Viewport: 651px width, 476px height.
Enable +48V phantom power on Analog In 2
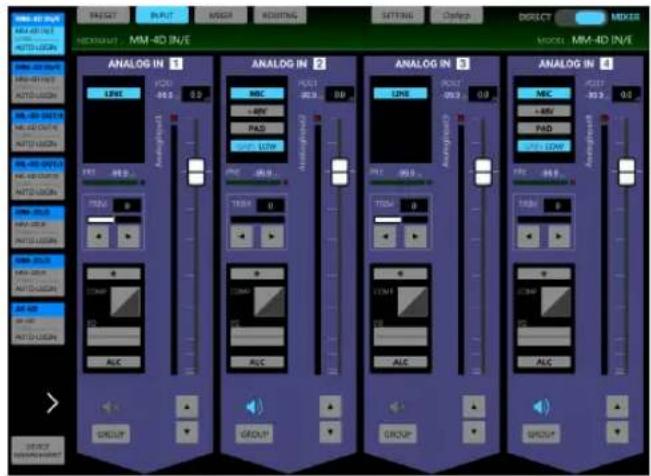point(257,111)
